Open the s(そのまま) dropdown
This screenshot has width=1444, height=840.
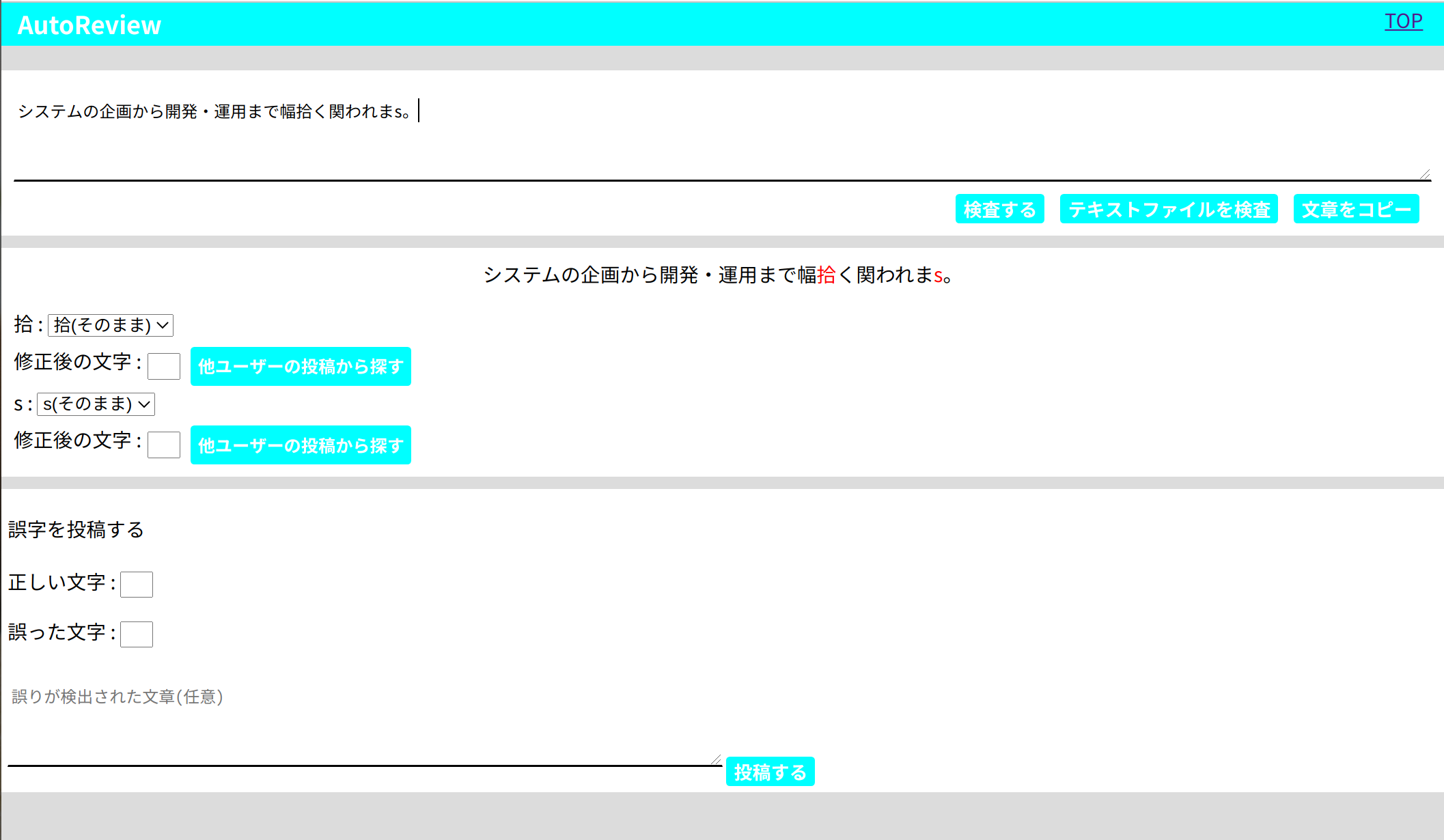coord(96,404)
